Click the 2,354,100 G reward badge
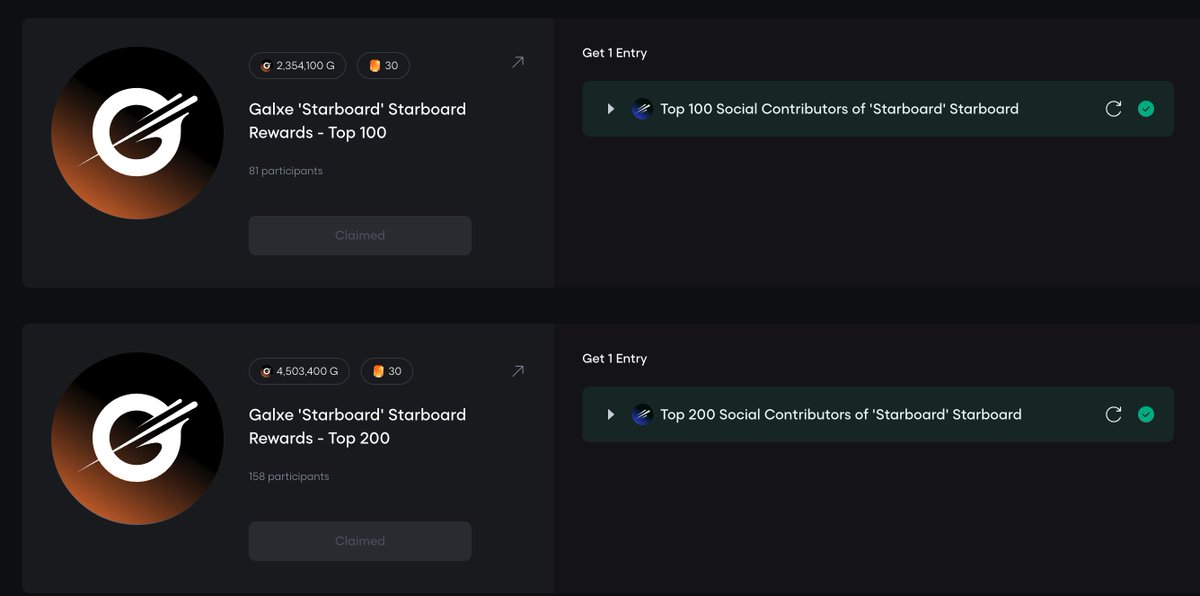1200x596 pixels. point(298,66)
